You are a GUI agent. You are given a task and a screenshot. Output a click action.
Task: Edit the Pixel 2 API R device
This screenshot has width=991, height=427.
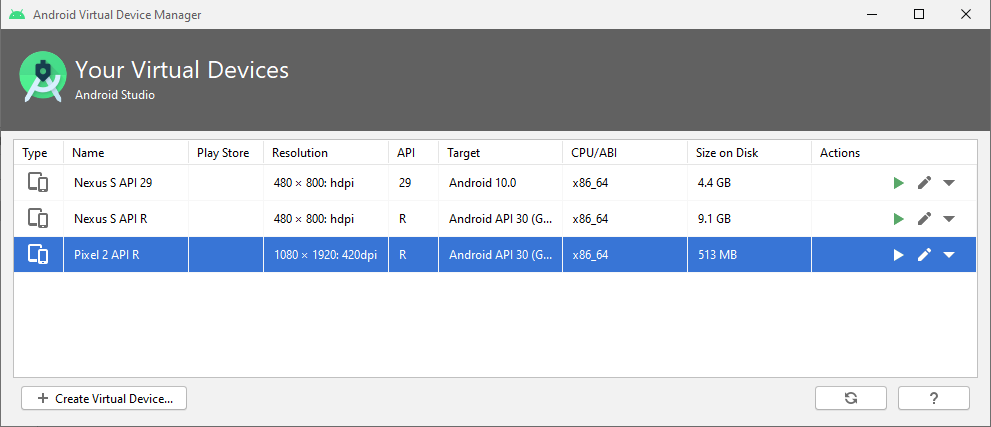pos(924,255)
